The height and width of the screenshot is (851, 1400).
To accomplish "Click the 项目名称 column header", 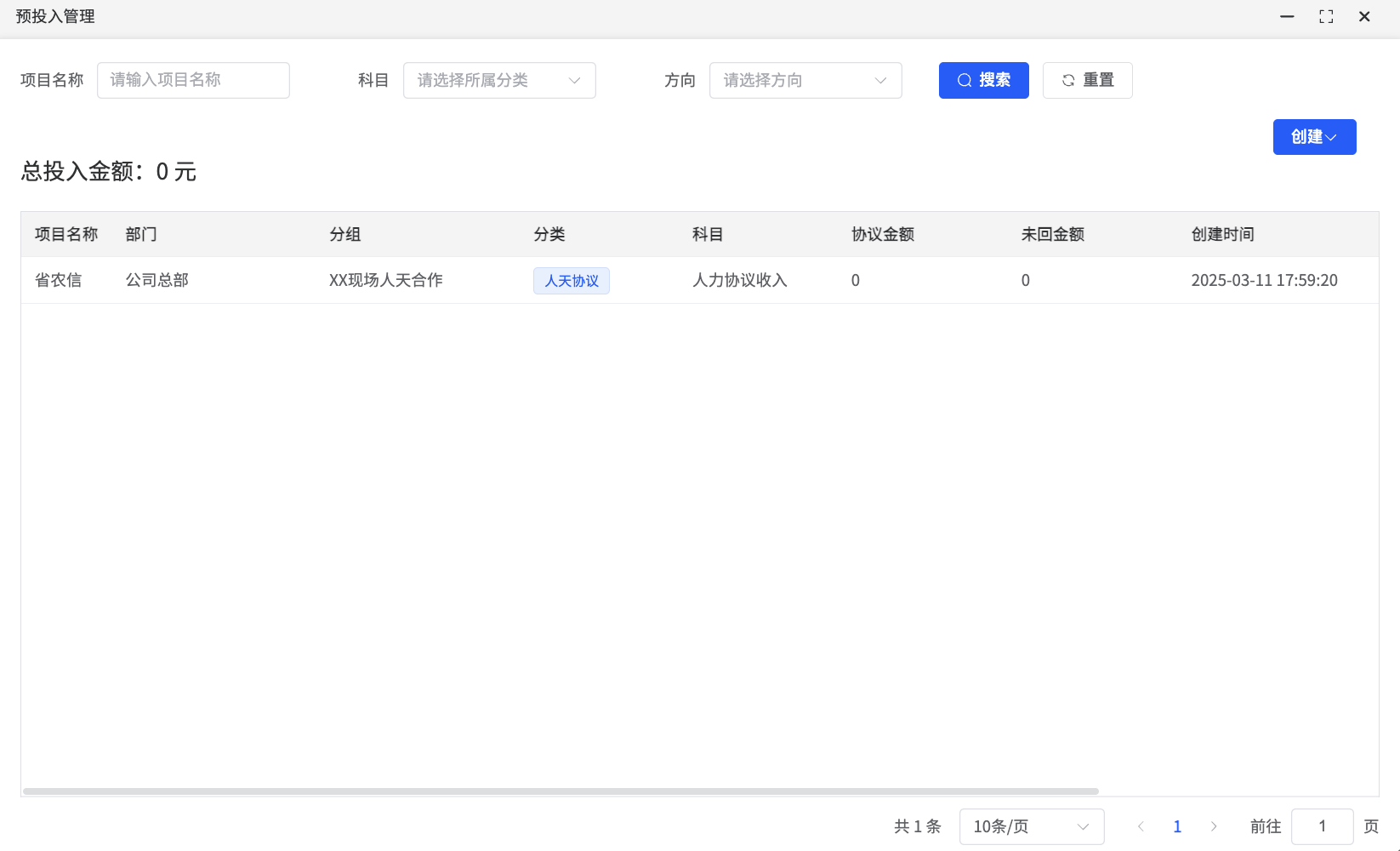I will [x=66, y=234].
